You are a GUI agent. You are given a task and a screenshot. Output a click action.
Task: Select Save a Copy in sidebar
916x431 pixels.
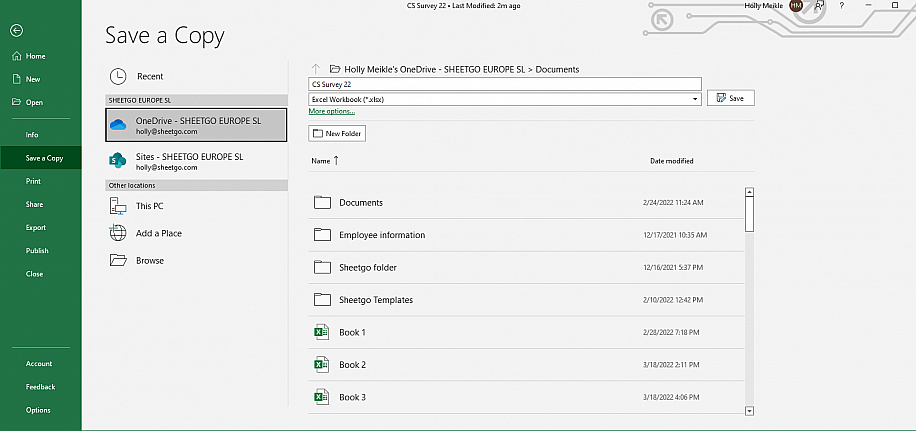pos(41,158)
